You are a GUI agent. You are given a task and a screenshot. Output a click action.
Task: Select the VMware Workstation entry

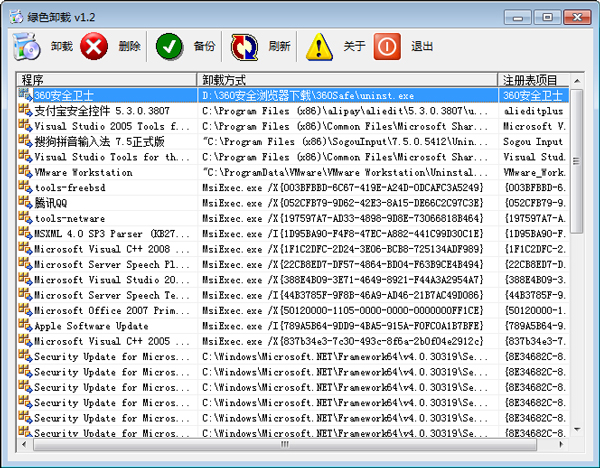coord(83,172)
